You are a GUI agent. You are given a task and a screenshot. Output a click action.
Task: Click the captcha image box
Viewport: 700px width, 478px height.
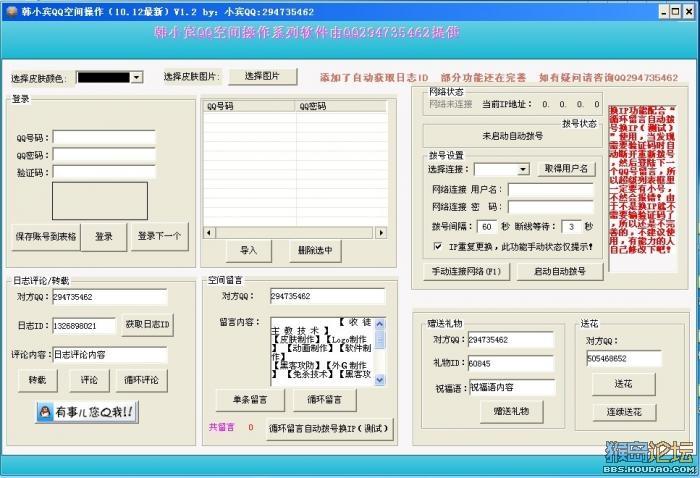point(100,201)
